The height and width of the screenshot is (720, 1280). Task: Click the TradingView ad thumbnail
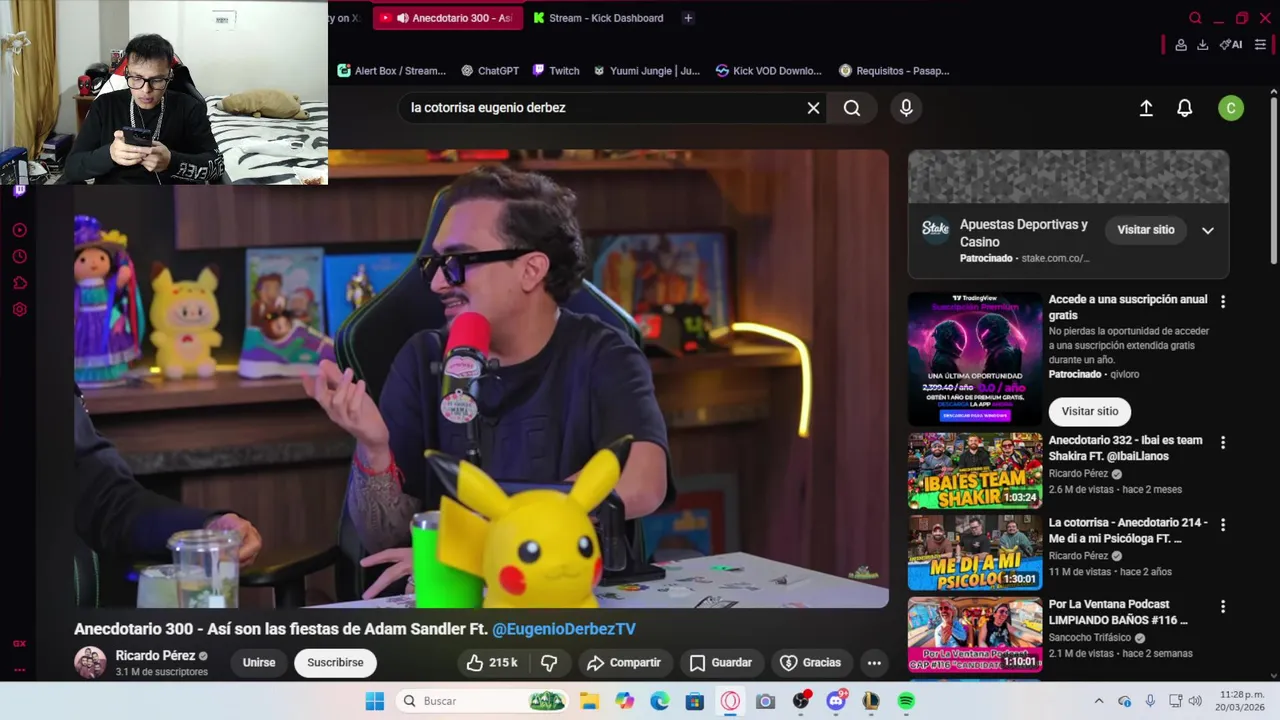click(x=975, y=358)
